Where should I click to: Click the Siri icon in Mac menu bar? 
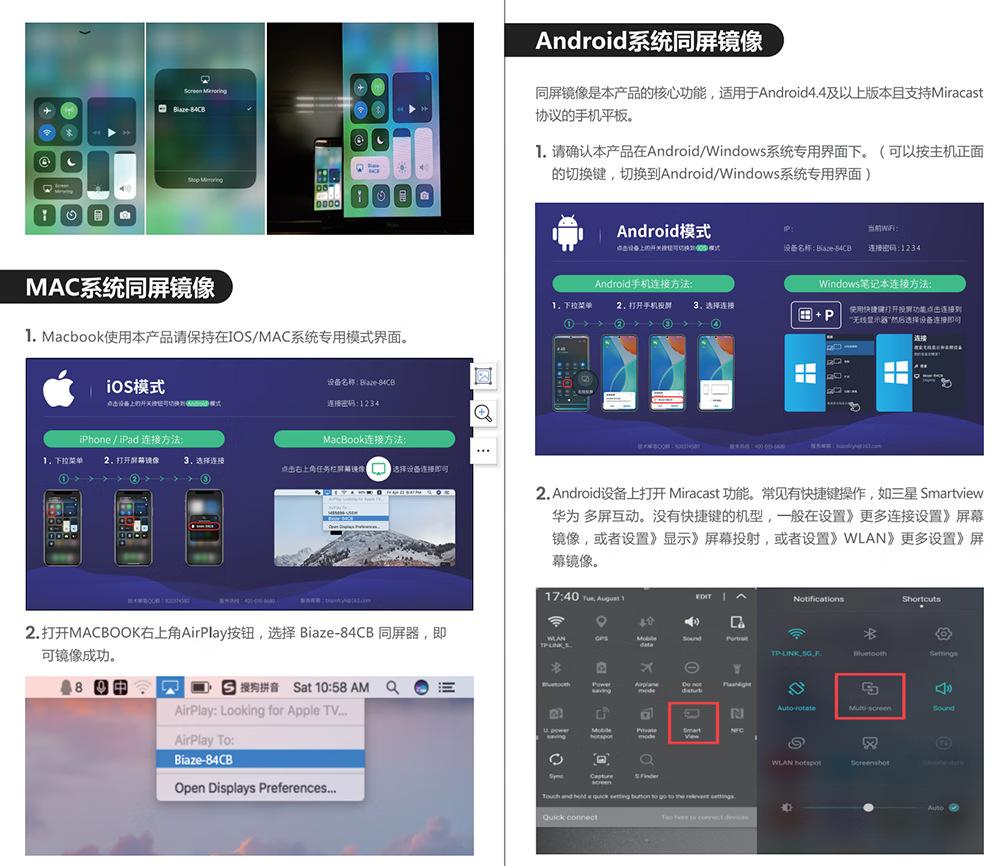421,688
